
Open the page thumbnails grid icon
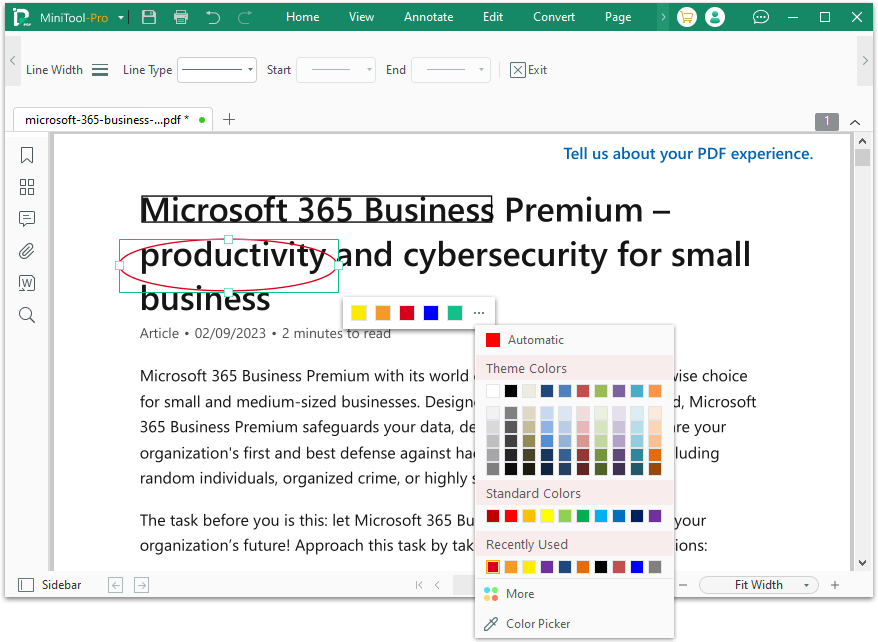click(x=27, y=187)
